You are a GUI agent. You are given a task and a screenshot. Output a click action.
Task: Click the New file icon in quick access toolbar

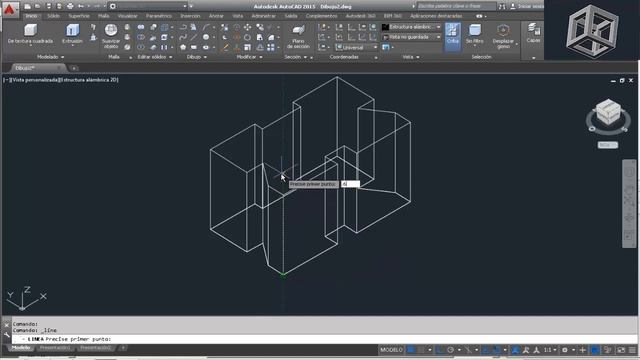tap(27, 7)
